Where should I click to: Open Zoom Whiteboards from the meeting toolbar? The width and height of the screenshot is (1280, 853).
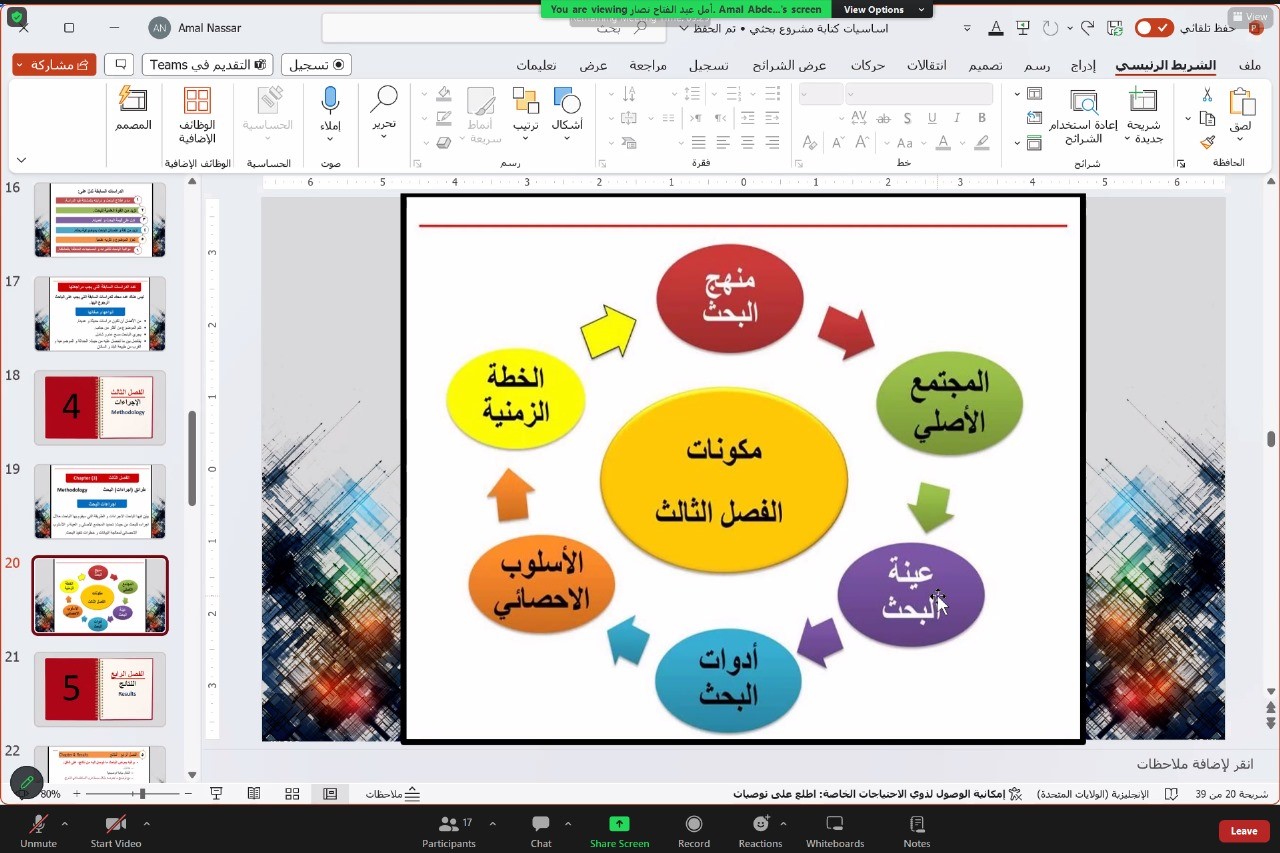coord(834,830)
